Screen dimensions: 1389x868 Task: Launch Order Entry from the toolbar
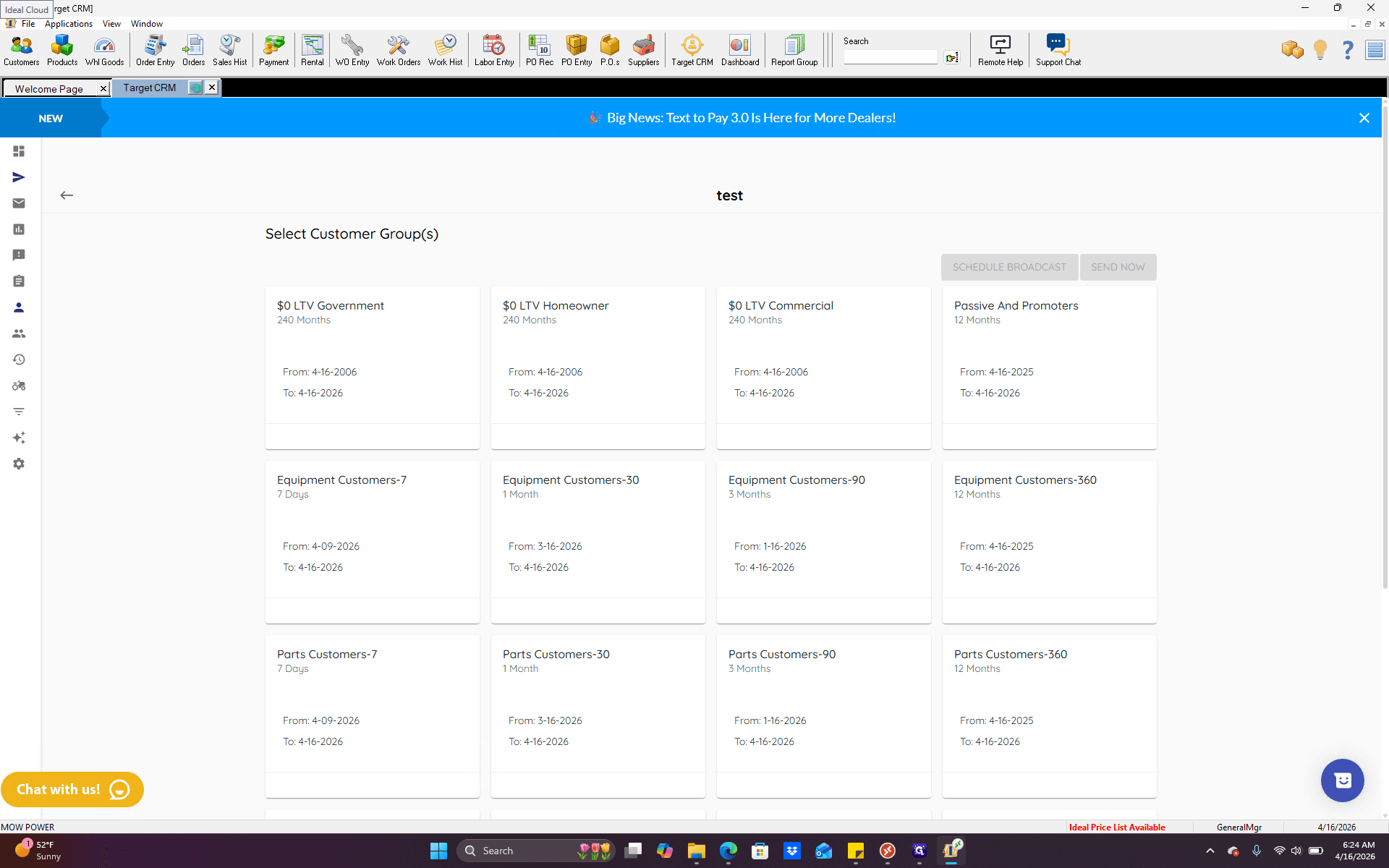click(156, 51)
